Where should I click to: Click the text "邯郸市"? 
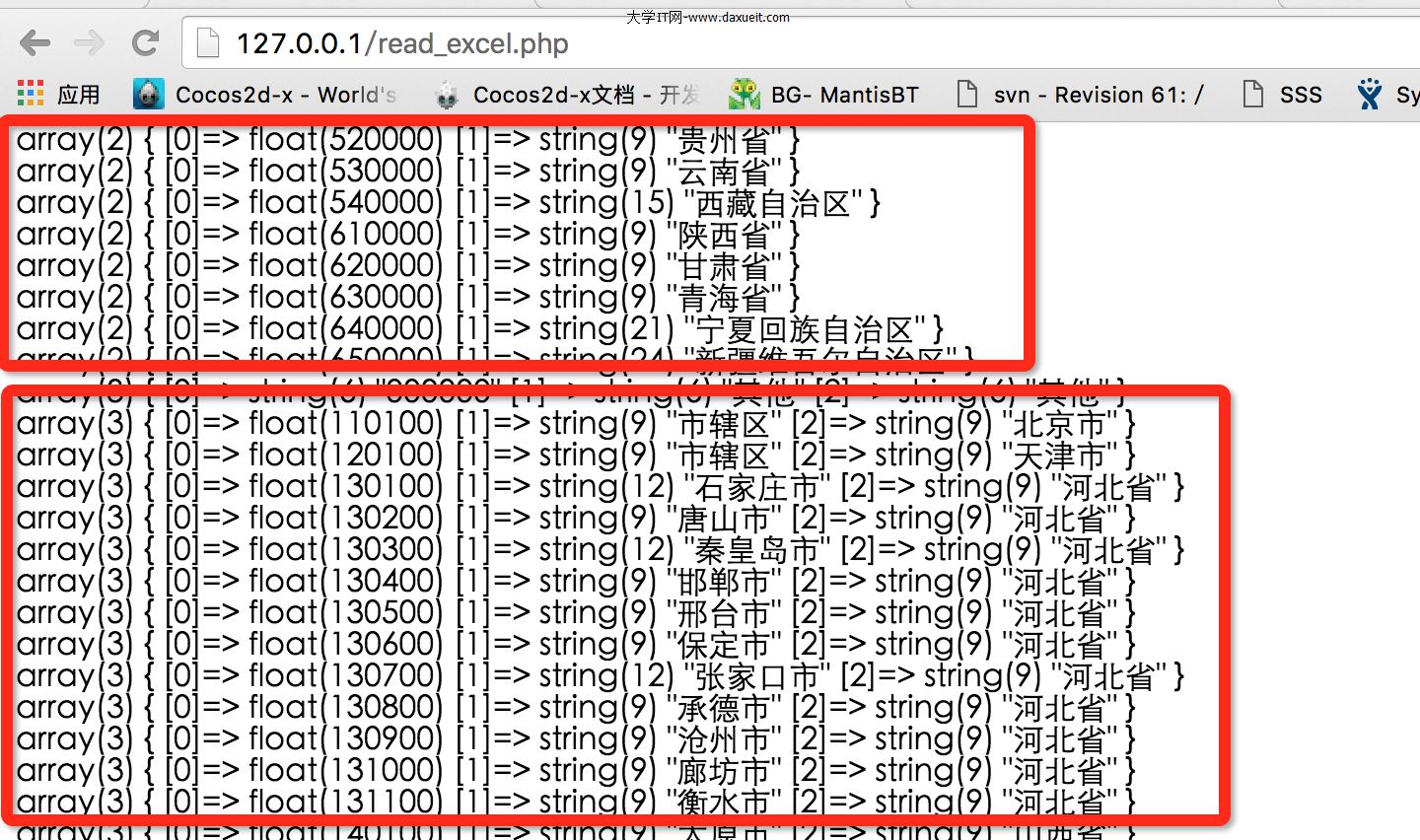coord(723,581)
